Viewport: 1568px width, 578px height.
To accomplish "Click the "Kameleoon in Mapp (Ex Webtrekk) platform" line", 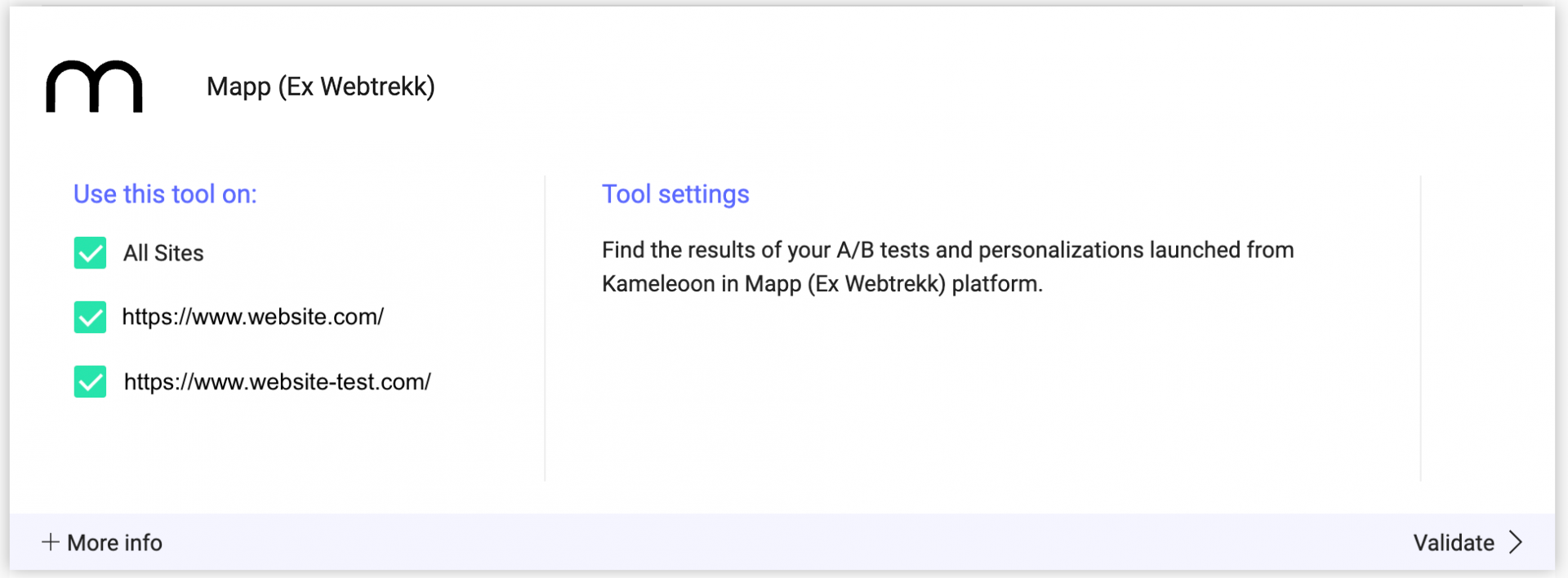I will (x=822, y=284).
